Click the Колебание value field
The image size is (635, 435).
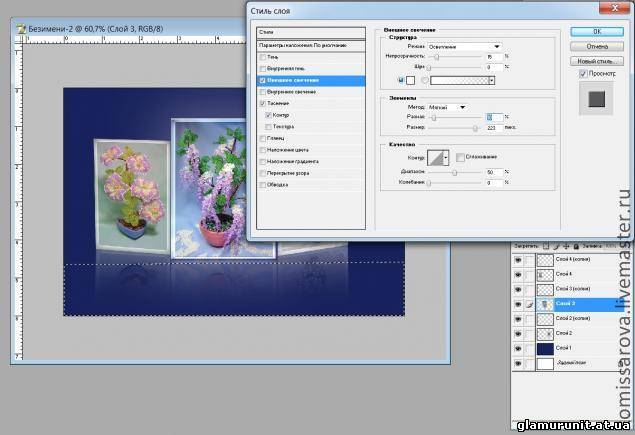(494, 183)
